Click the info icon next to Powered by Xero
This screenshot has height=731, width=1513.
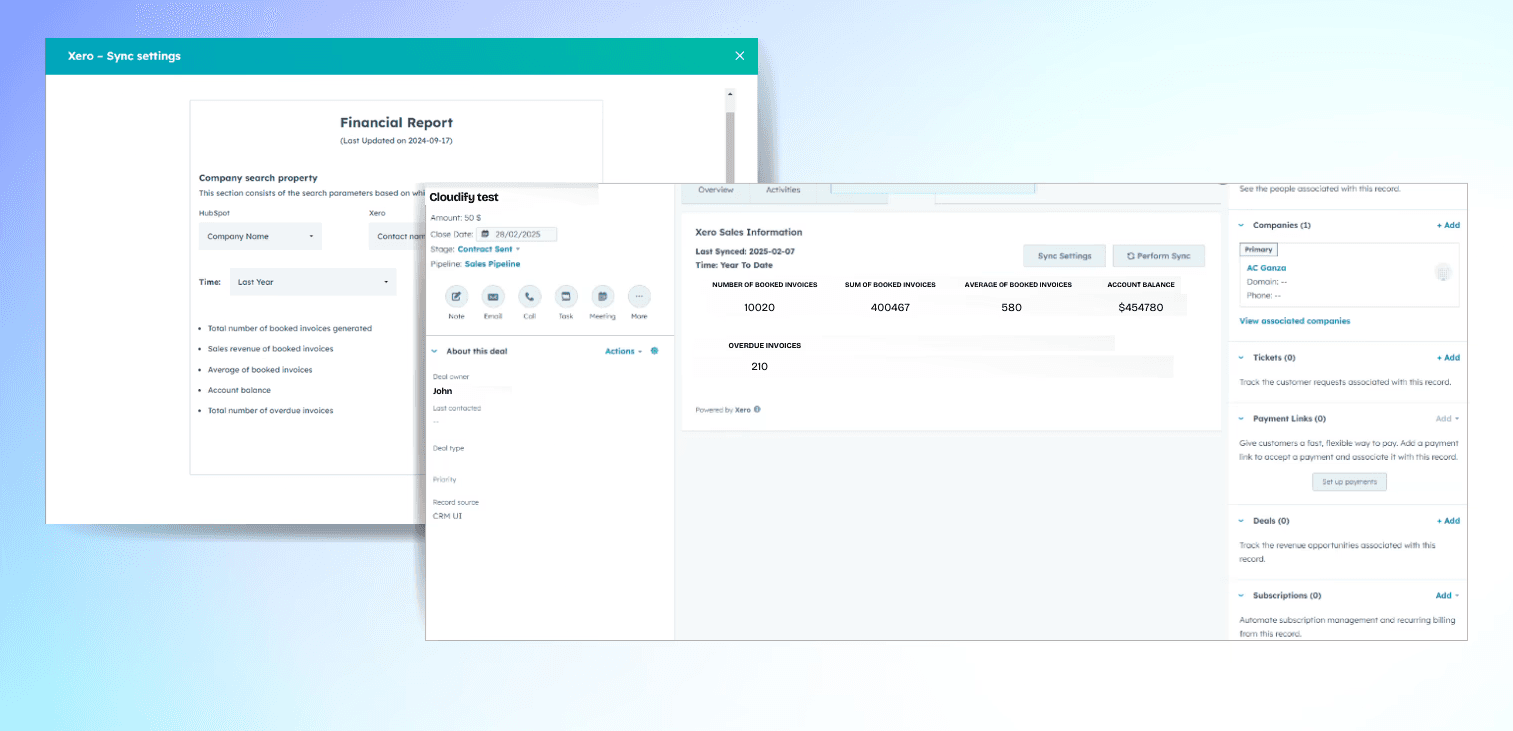pos(757,409)
